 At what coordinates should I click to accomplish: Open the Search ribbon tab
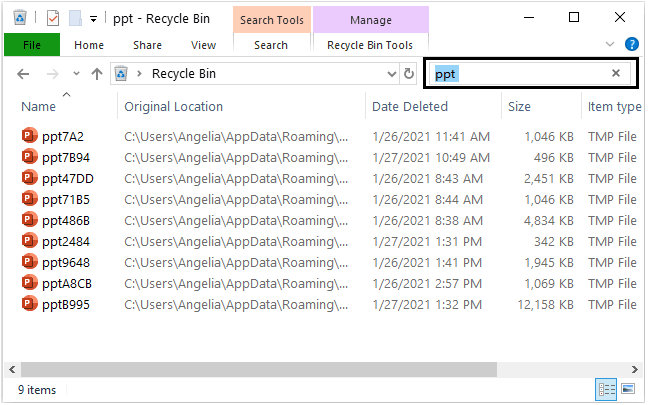click(x=271, y=45)
